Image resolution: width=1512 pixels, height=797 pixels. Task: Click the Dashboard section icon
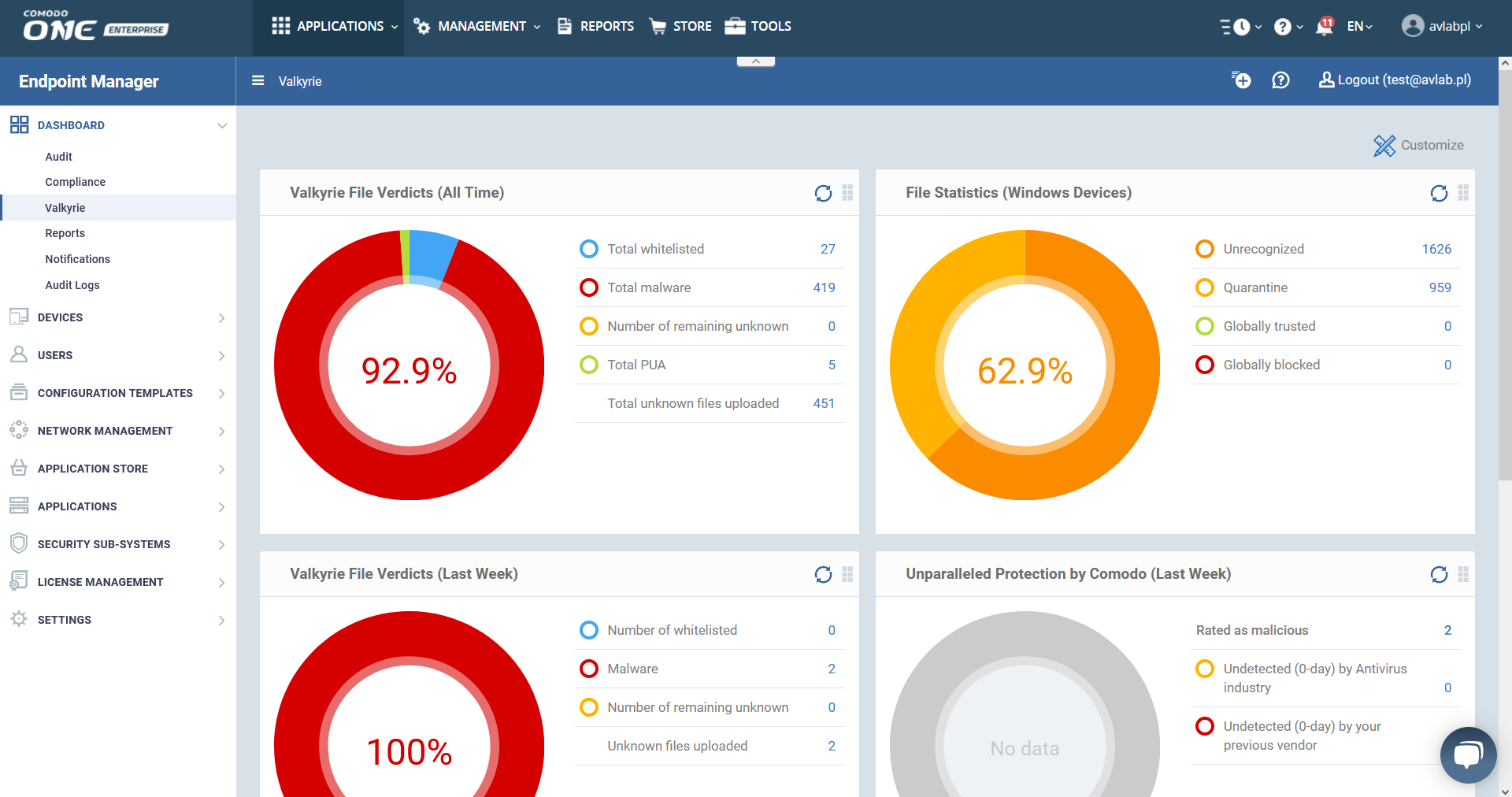tap(19, 124)
